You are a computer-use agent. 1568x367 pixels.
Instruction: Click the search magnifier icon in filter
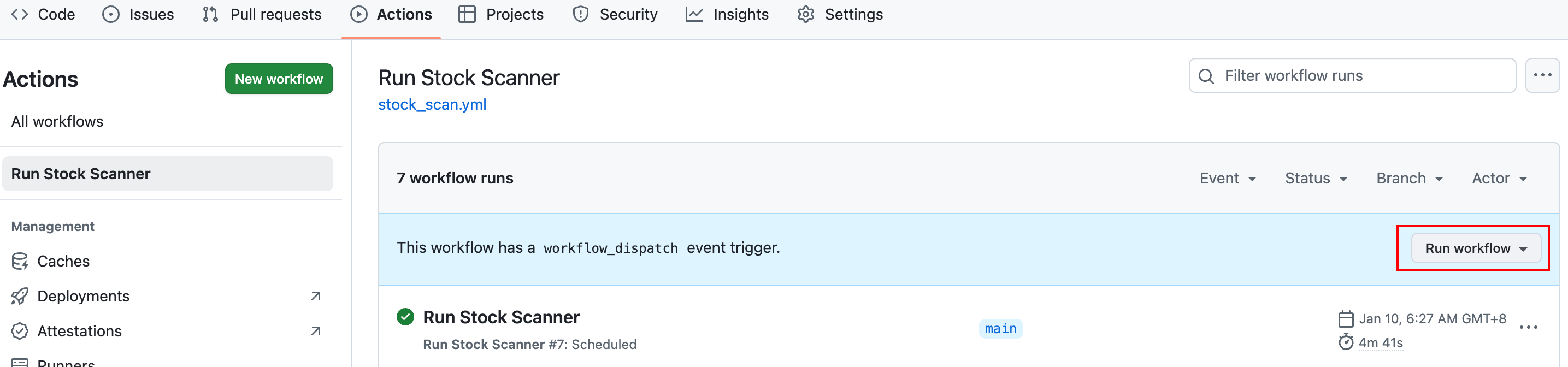click(x=1206, y=76)
